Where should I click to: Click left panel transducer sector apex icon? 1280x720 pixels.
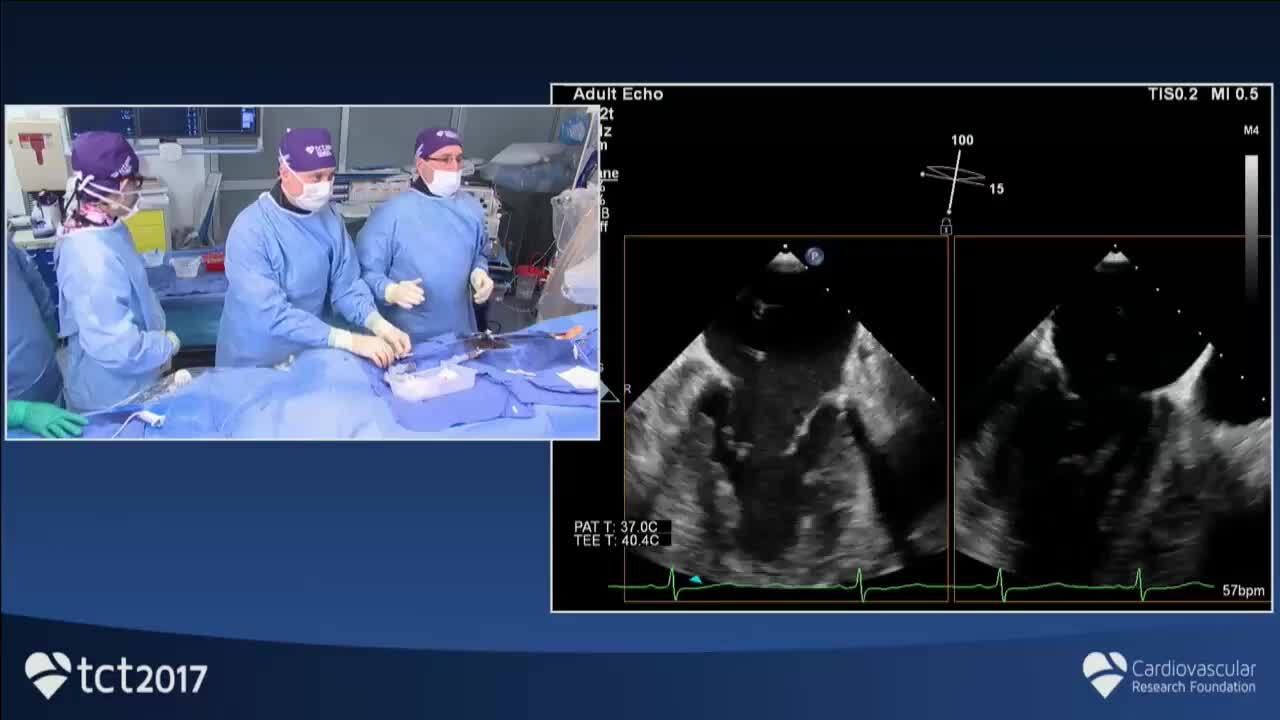tap(786, 262)
